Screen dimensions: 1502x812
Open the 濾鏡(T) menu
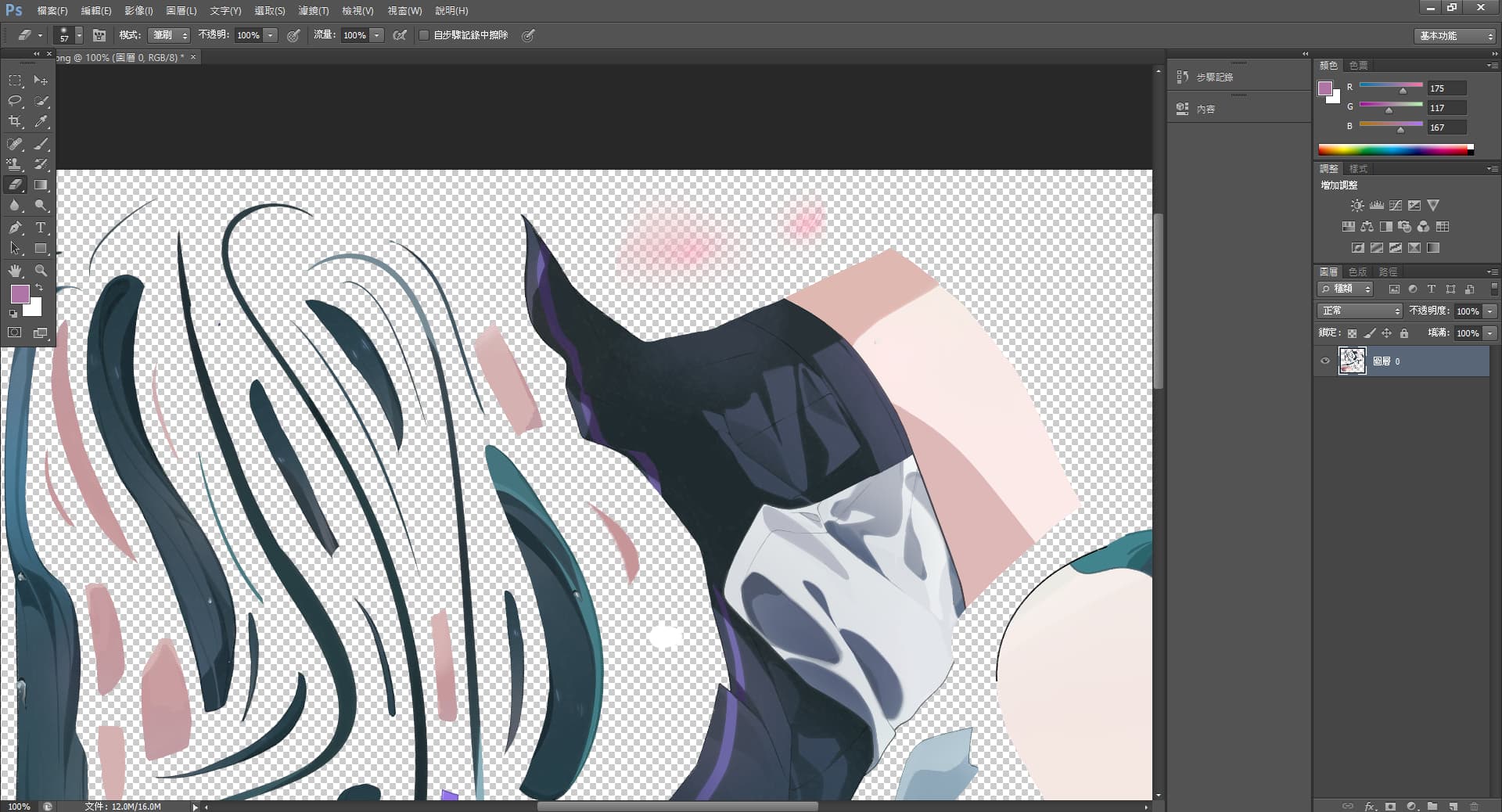[313, 11]
